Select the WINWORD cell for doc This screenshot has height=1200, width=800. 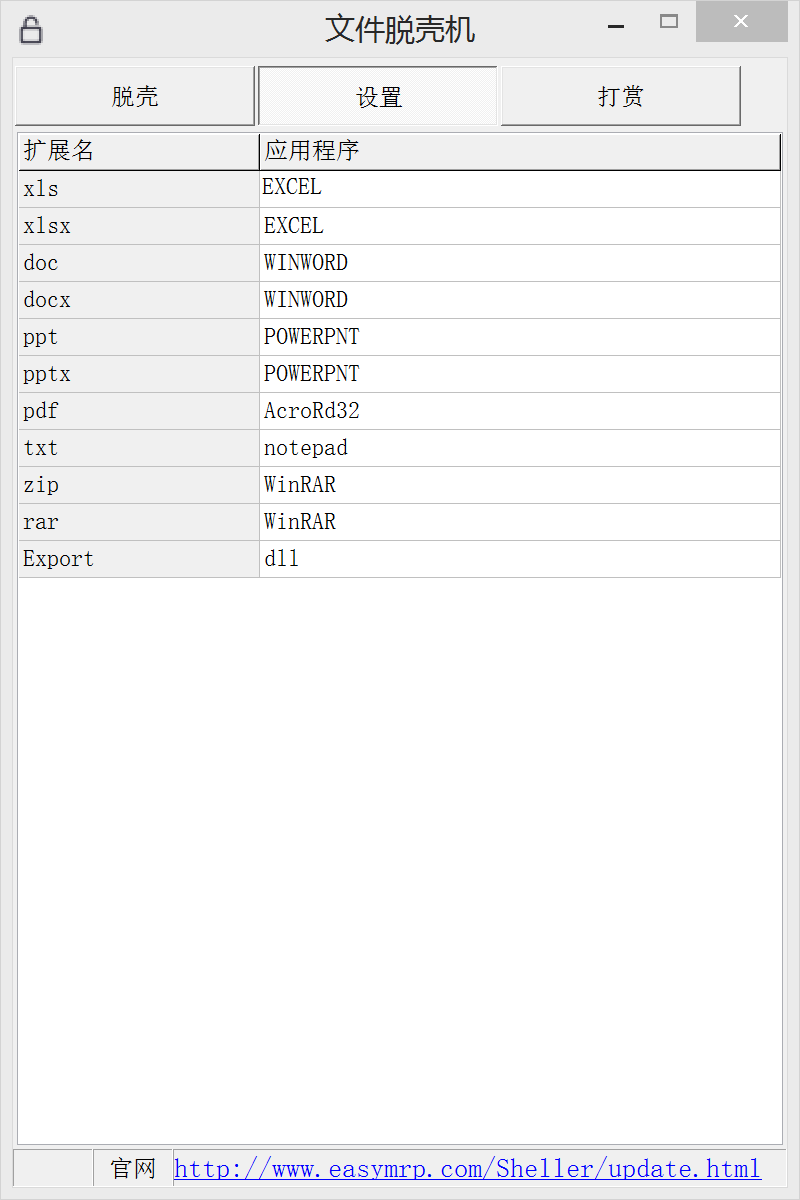tap(520, 263)
